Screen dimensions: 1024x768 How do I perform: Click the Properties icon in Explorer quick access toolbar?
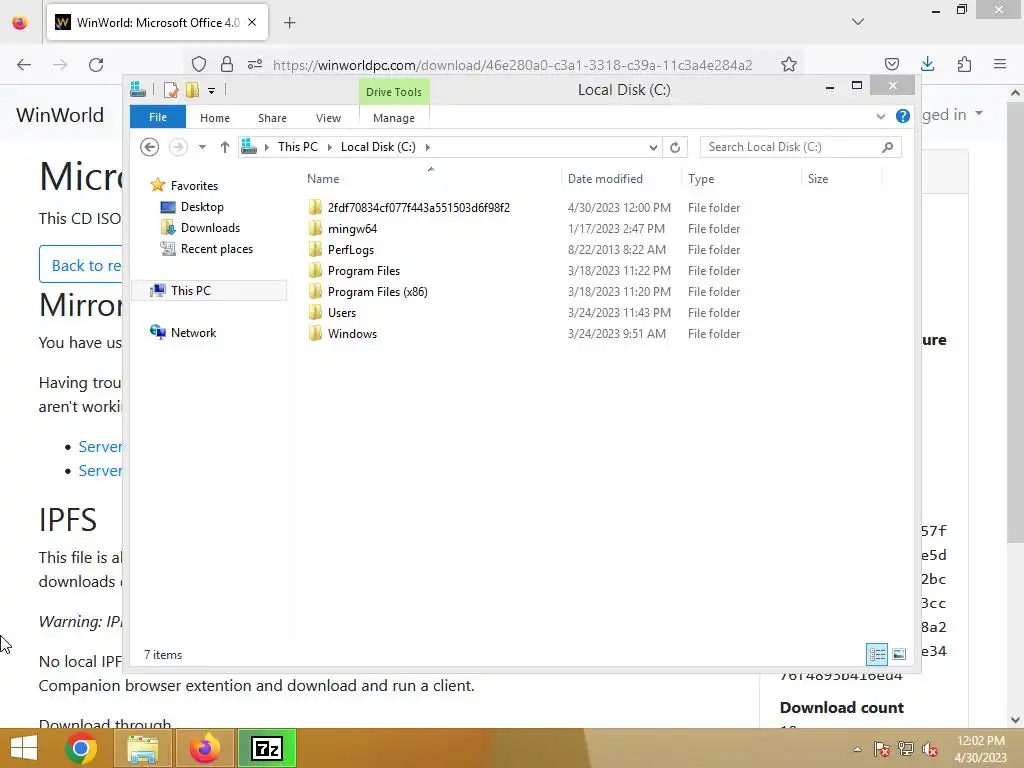point(170,90)
